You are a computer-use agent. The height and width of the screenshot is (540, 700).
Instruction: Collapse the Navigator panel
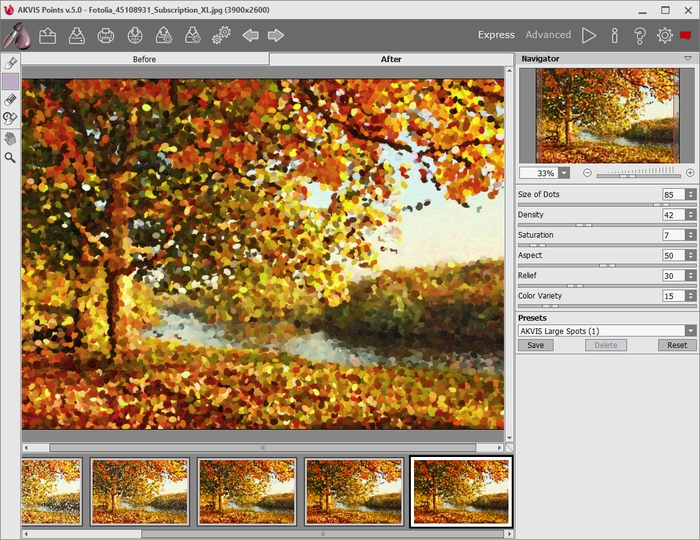tap(688, 58)
